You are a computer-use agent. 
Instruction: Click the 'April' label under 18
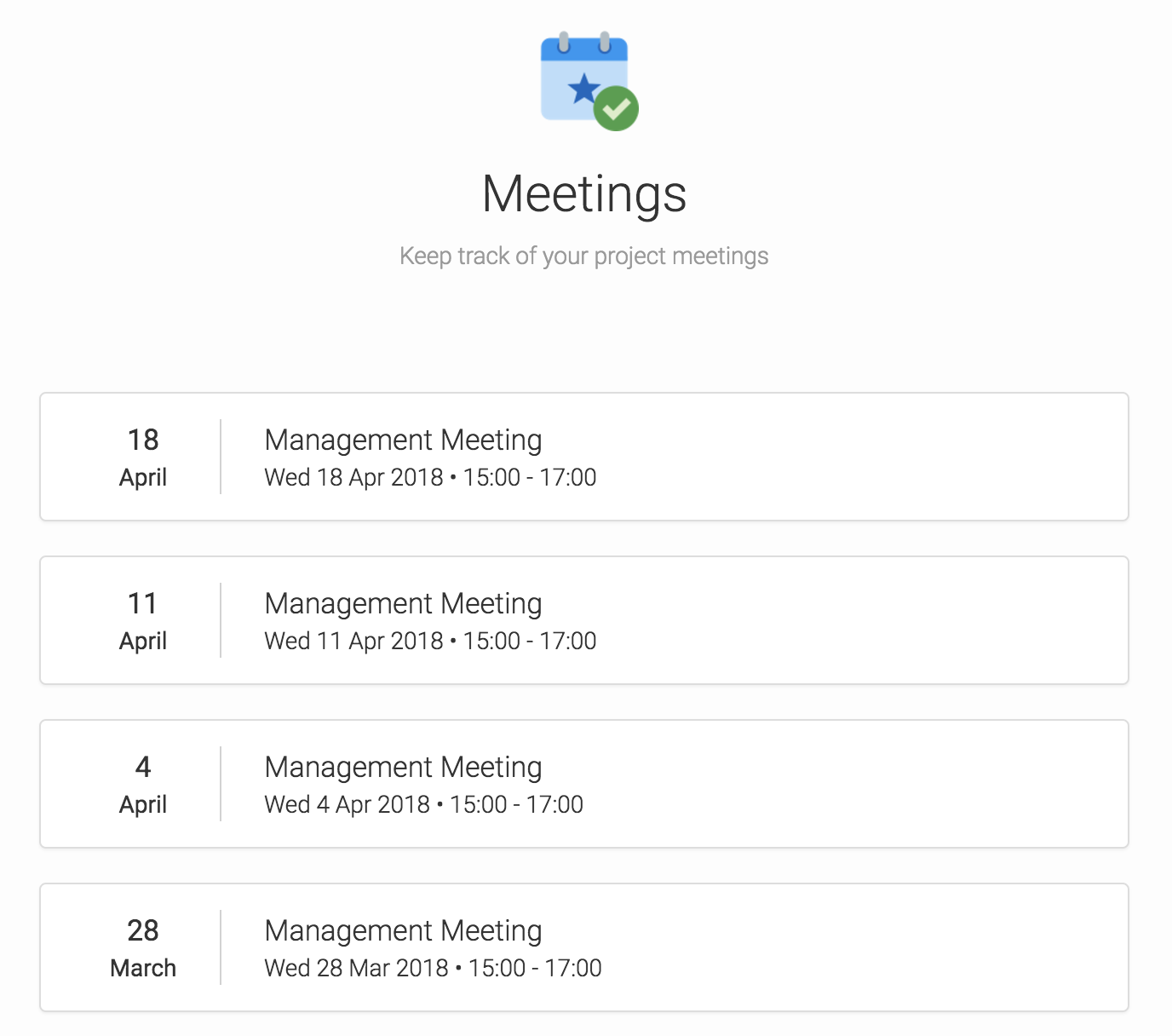[x=143, y=478]
